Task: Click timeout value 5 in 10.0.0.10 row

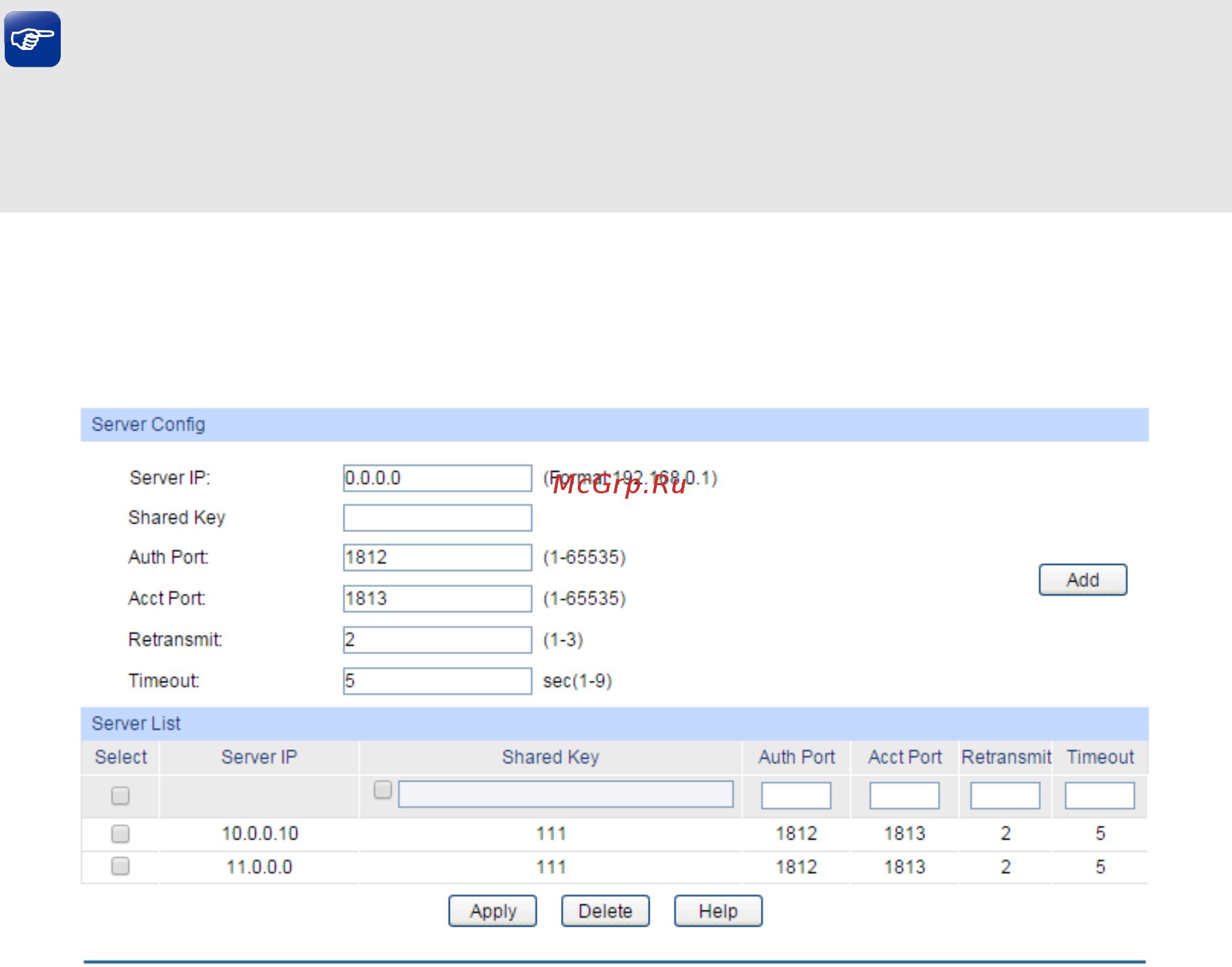Action: point(1100,834)
